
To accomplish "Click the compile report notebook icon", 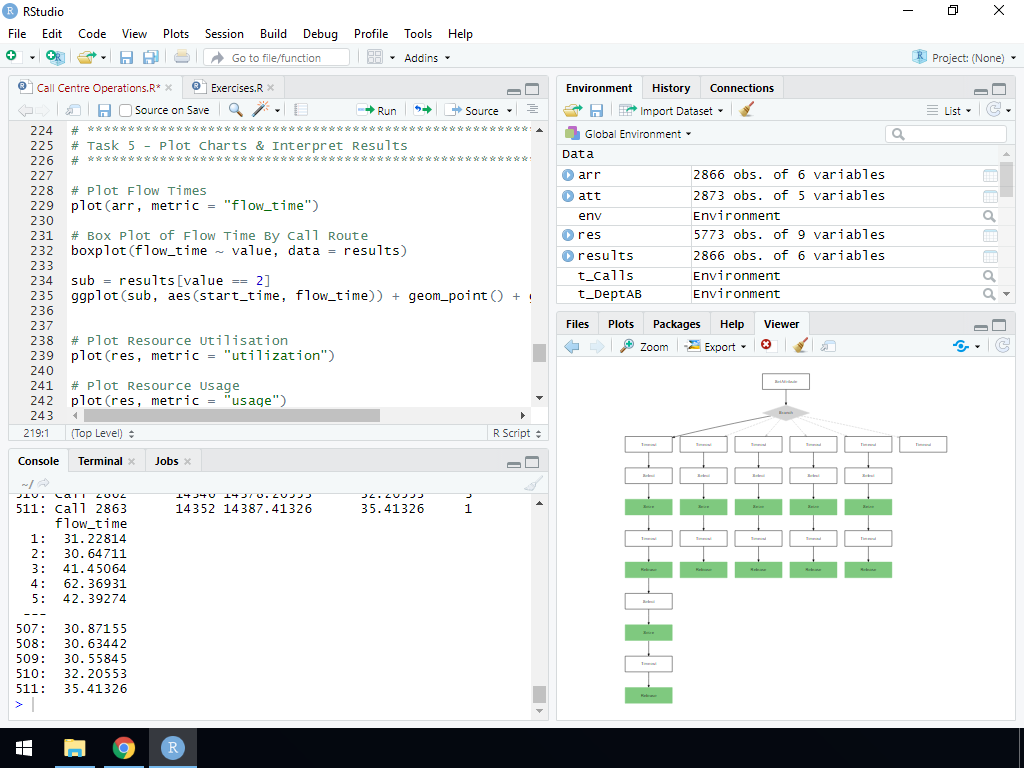I will coord(300,110).
